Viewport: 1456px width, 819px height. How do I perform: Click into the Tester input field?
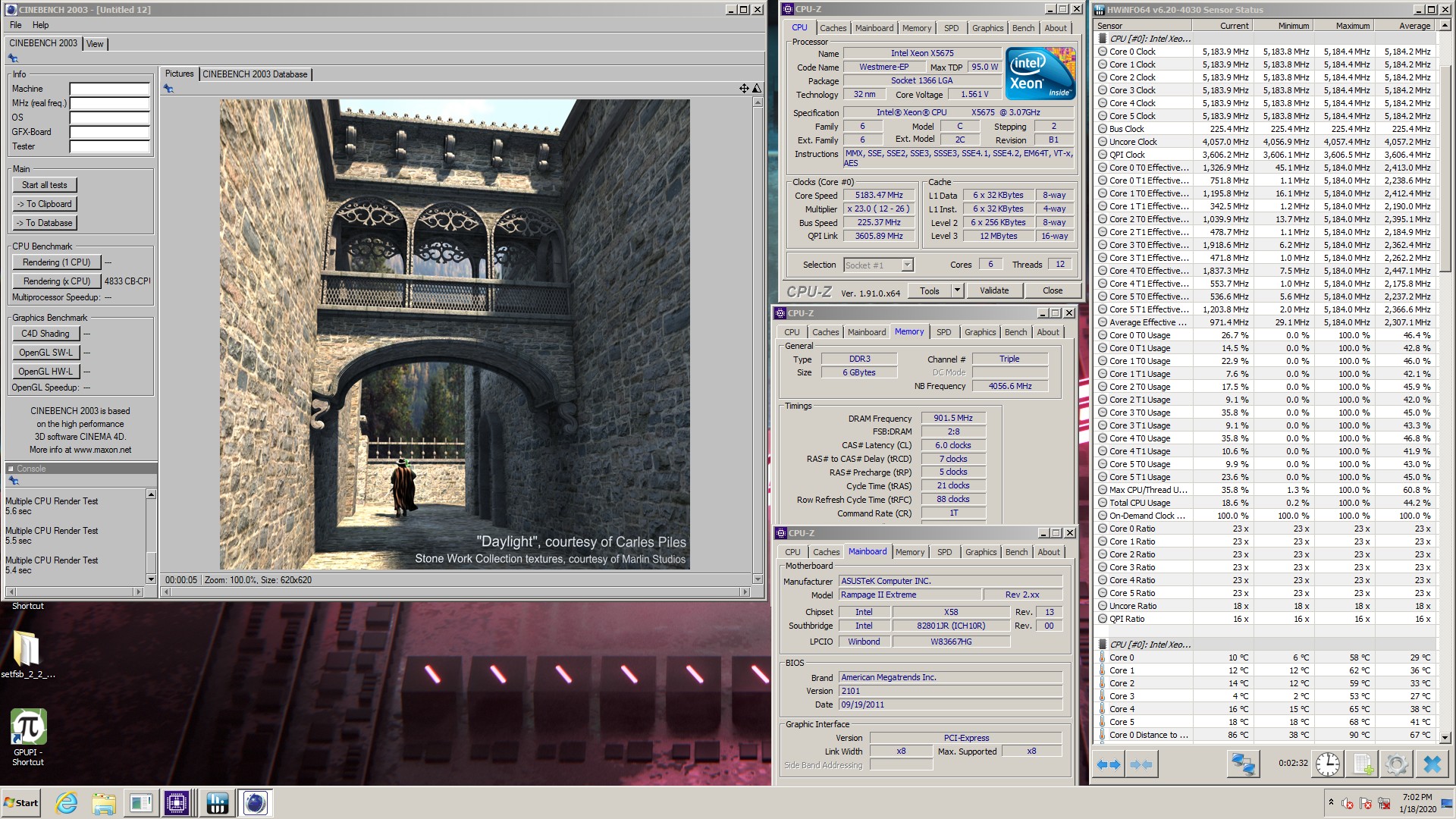point(110,146)
